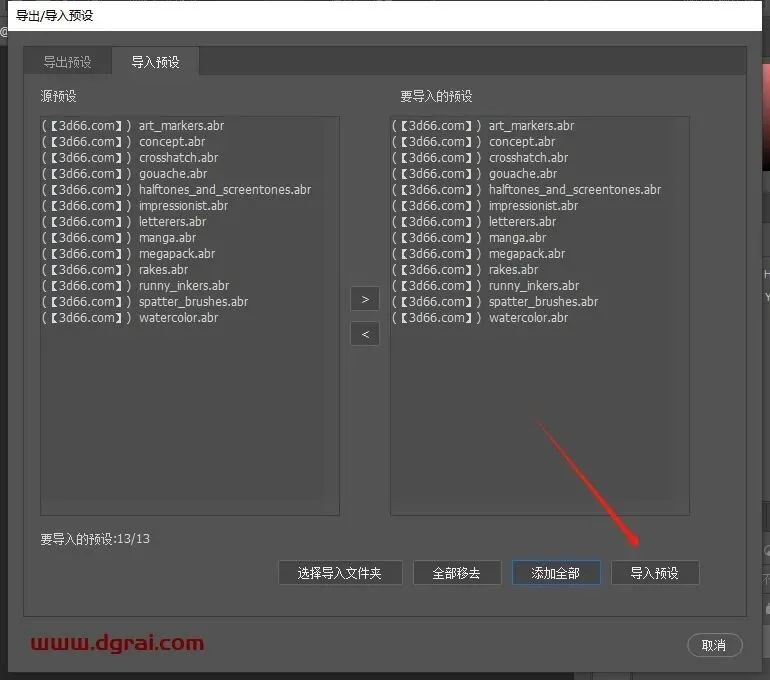Click the 选择导入文件夹 button
The image size is (770, 680).
[340, 572]
